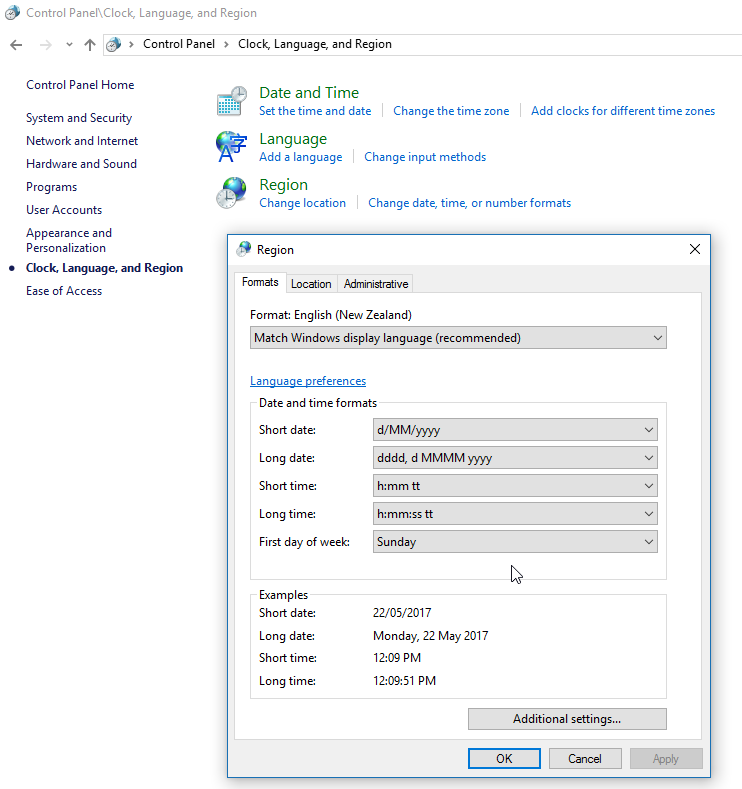Switch to the Formats tab

tap(260, 282)
